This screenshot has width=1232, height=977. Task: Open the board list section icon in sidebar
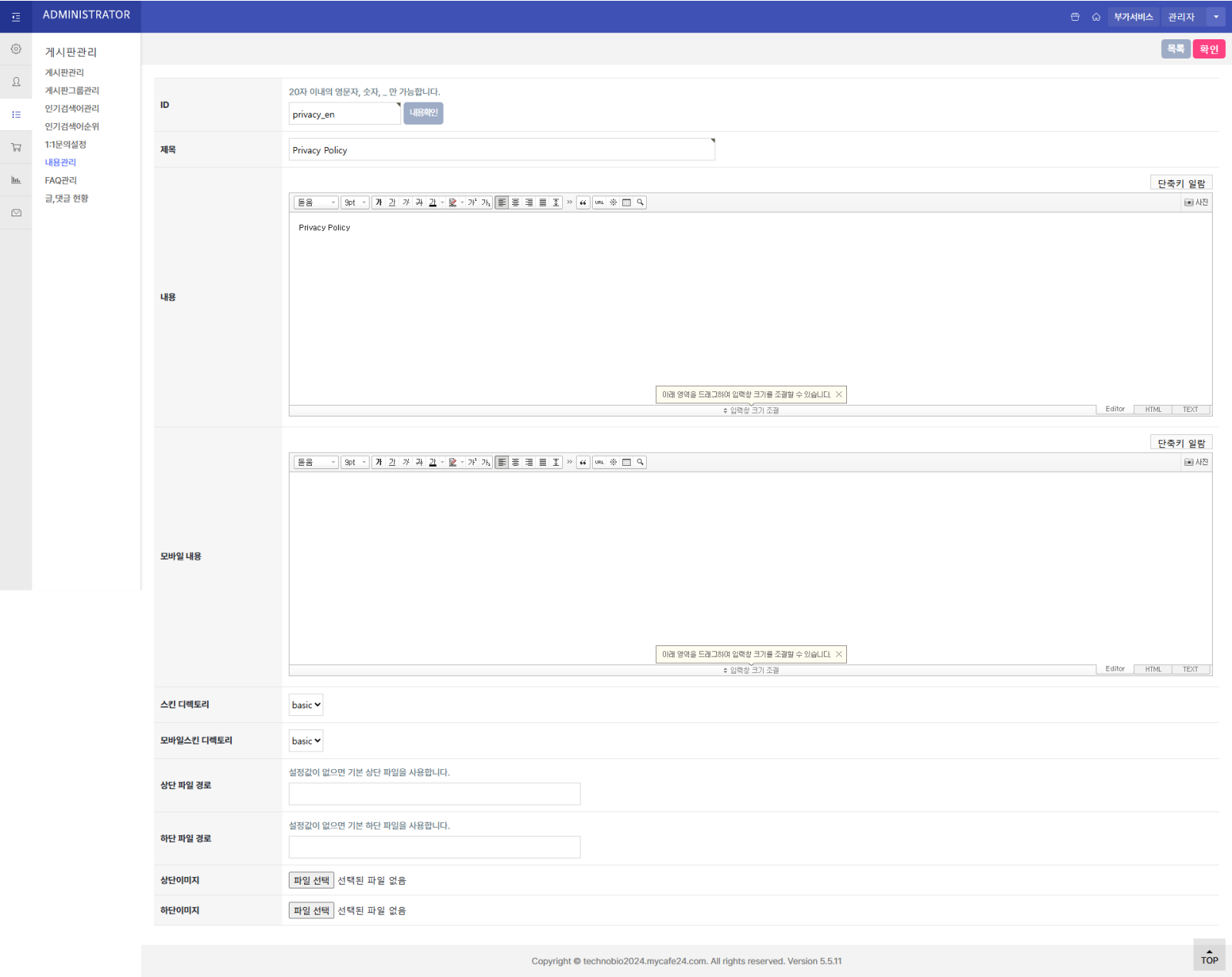16,115
